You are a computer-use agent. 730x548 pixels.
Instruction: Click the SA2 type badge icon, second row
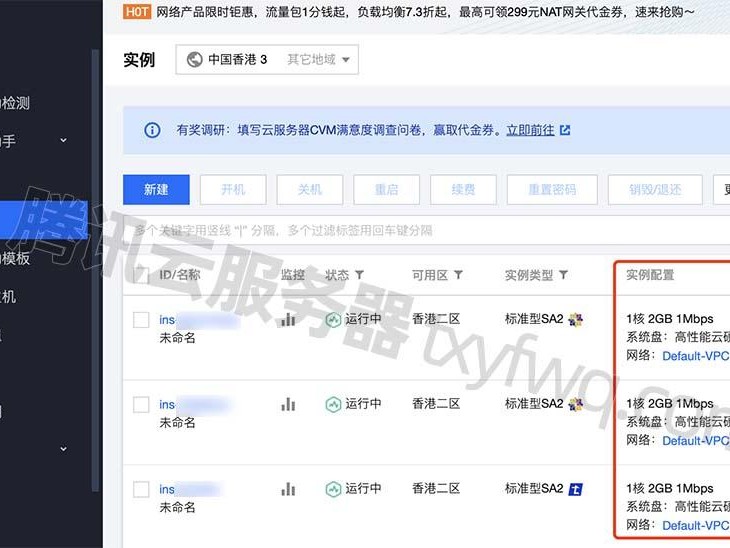[x=575, y=405]
